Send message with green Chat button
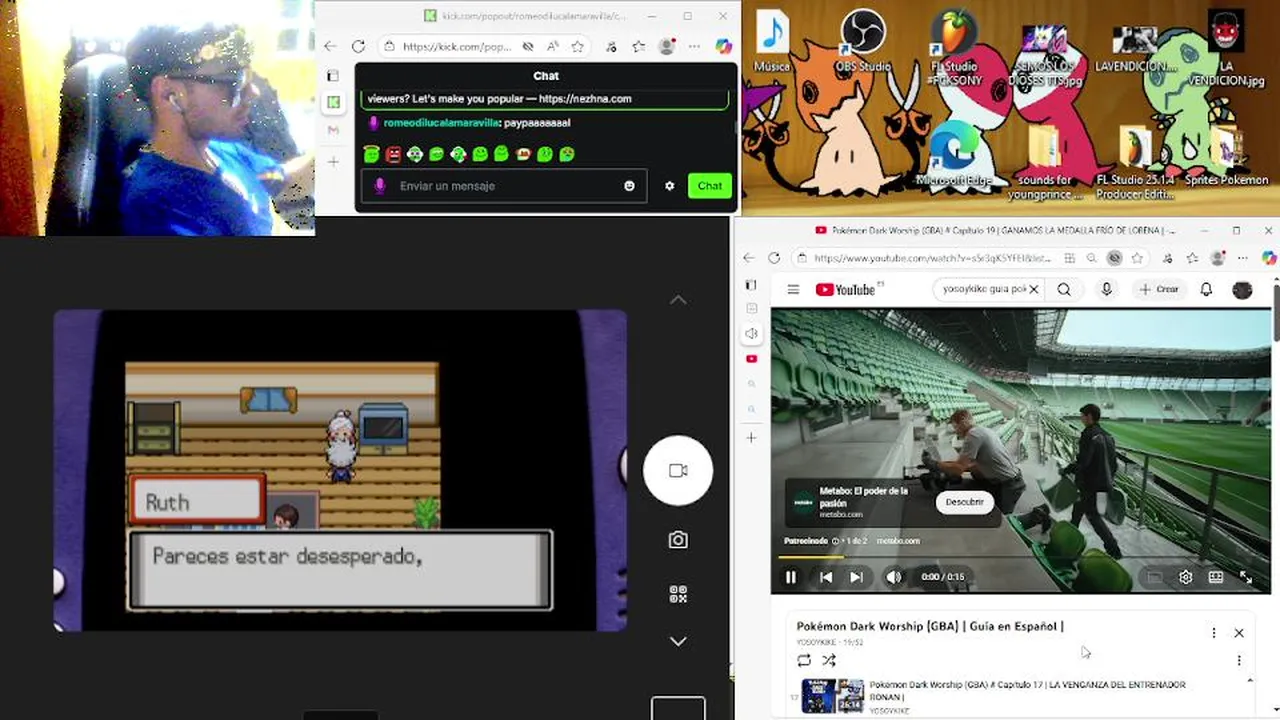Viewport: 1280px width, 720px height. click(709, 186)
